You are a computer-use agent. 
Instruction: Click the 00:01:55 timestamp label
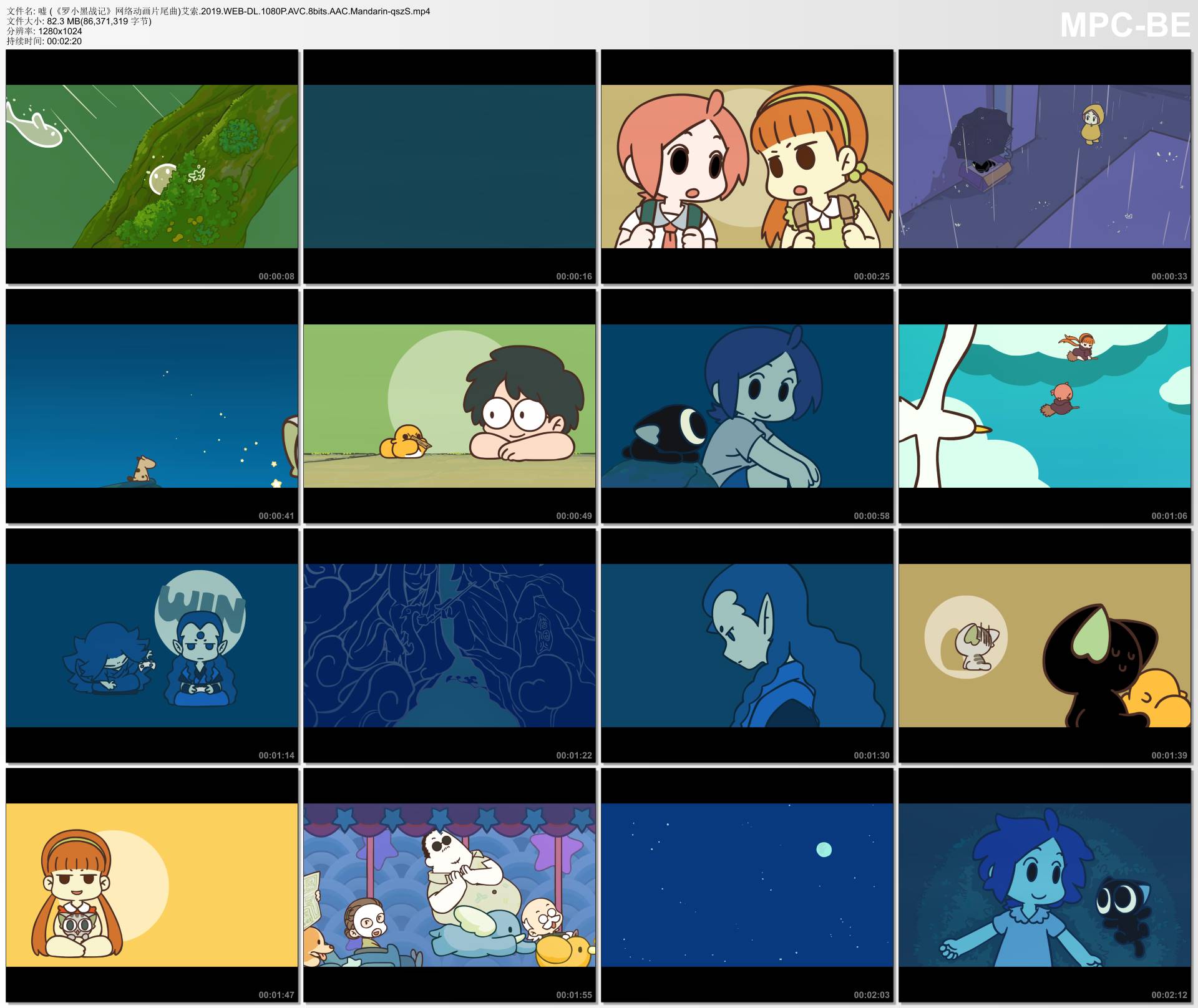point(574,995)
